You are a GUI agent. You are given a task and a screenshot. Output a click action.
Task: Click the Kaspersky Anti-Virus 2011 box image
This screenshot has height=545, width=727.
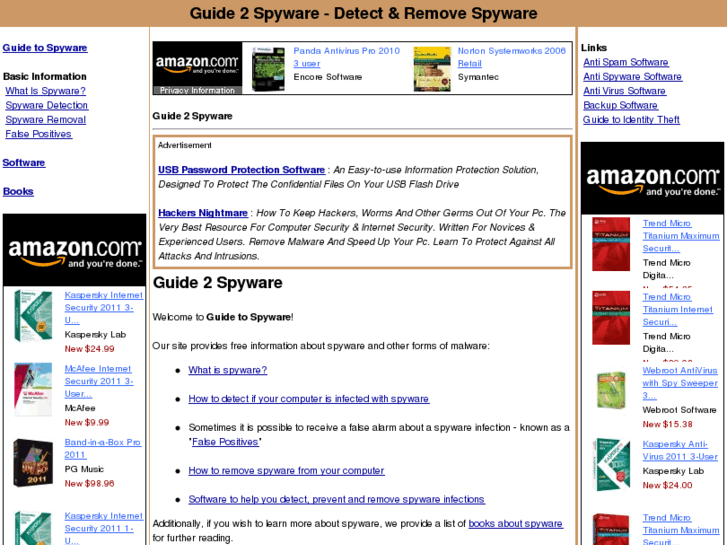(x=611, y=464)
